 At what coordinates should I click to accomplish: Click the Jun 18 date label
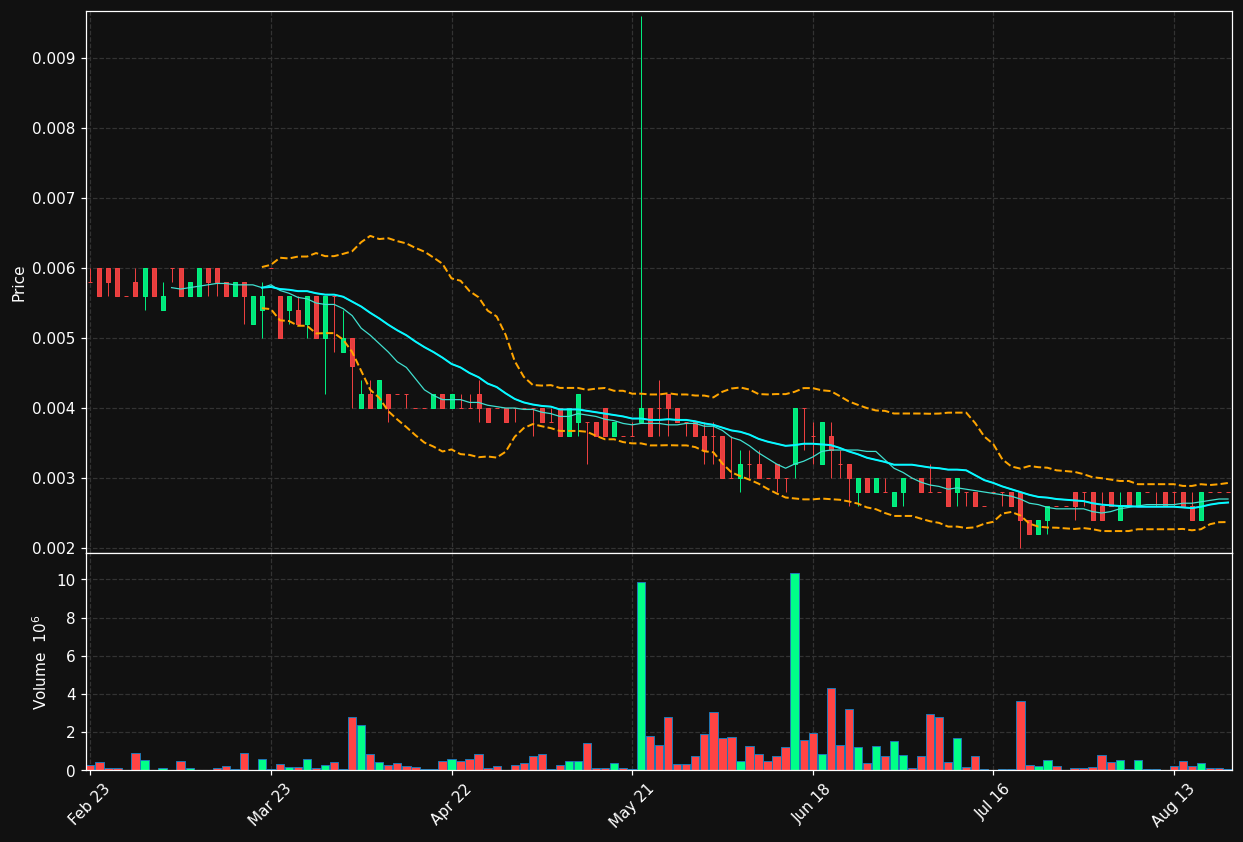(x=809, y=803)
